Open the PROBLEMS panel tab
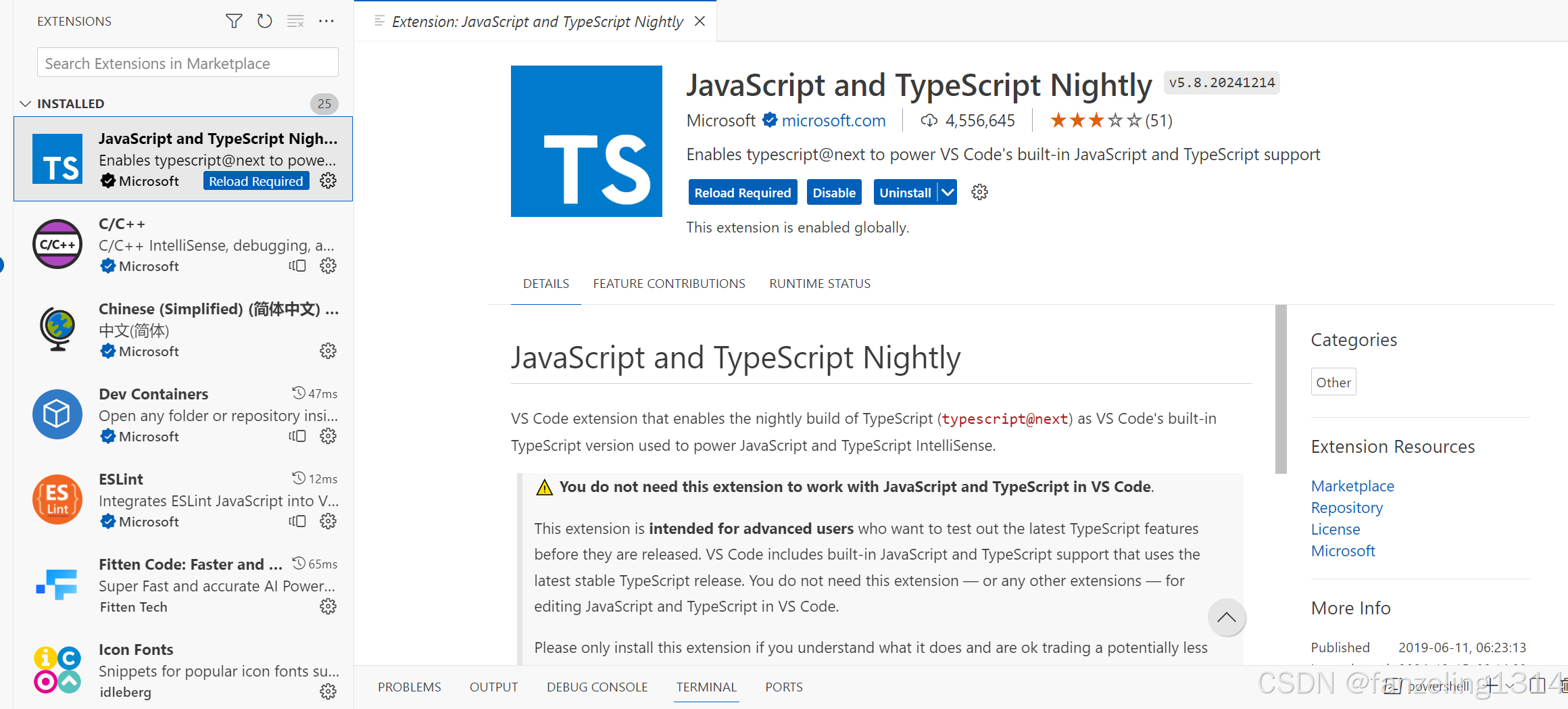This screenshot has height=709, width=1568. tap(410, 687)
